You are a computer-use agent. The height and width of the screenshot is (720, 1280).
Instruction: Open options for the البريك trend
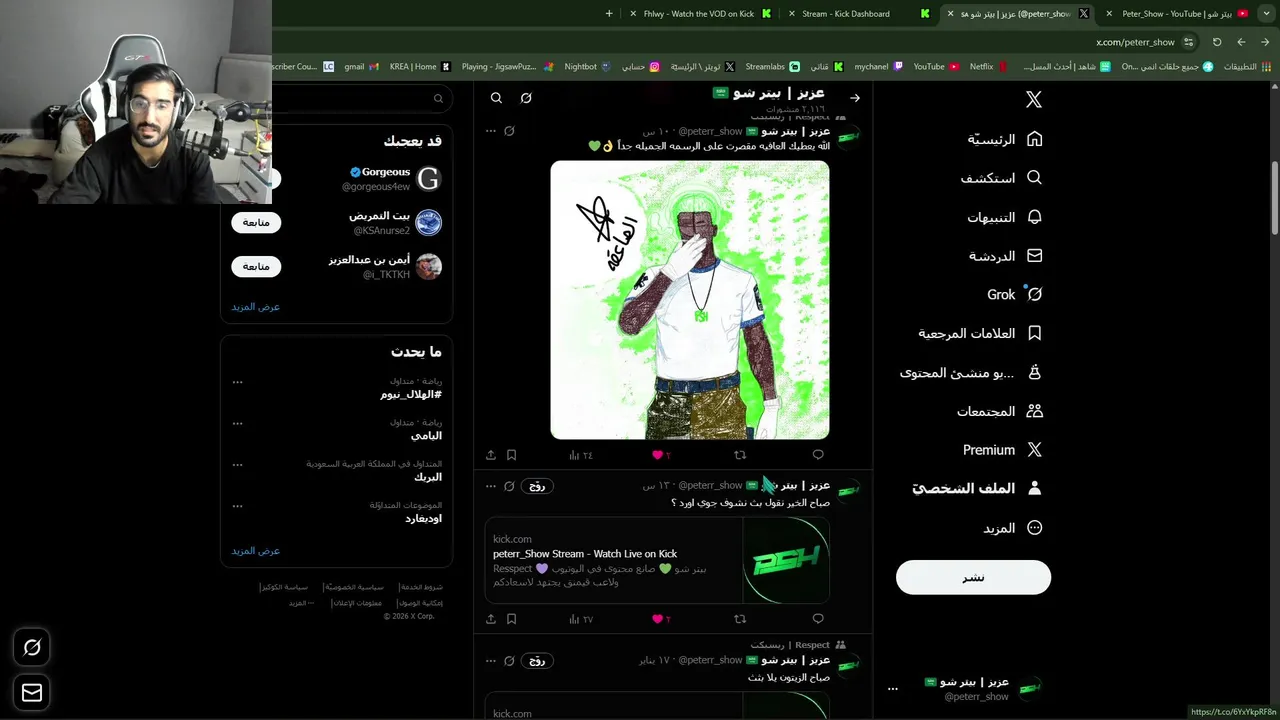click(237, 464)
